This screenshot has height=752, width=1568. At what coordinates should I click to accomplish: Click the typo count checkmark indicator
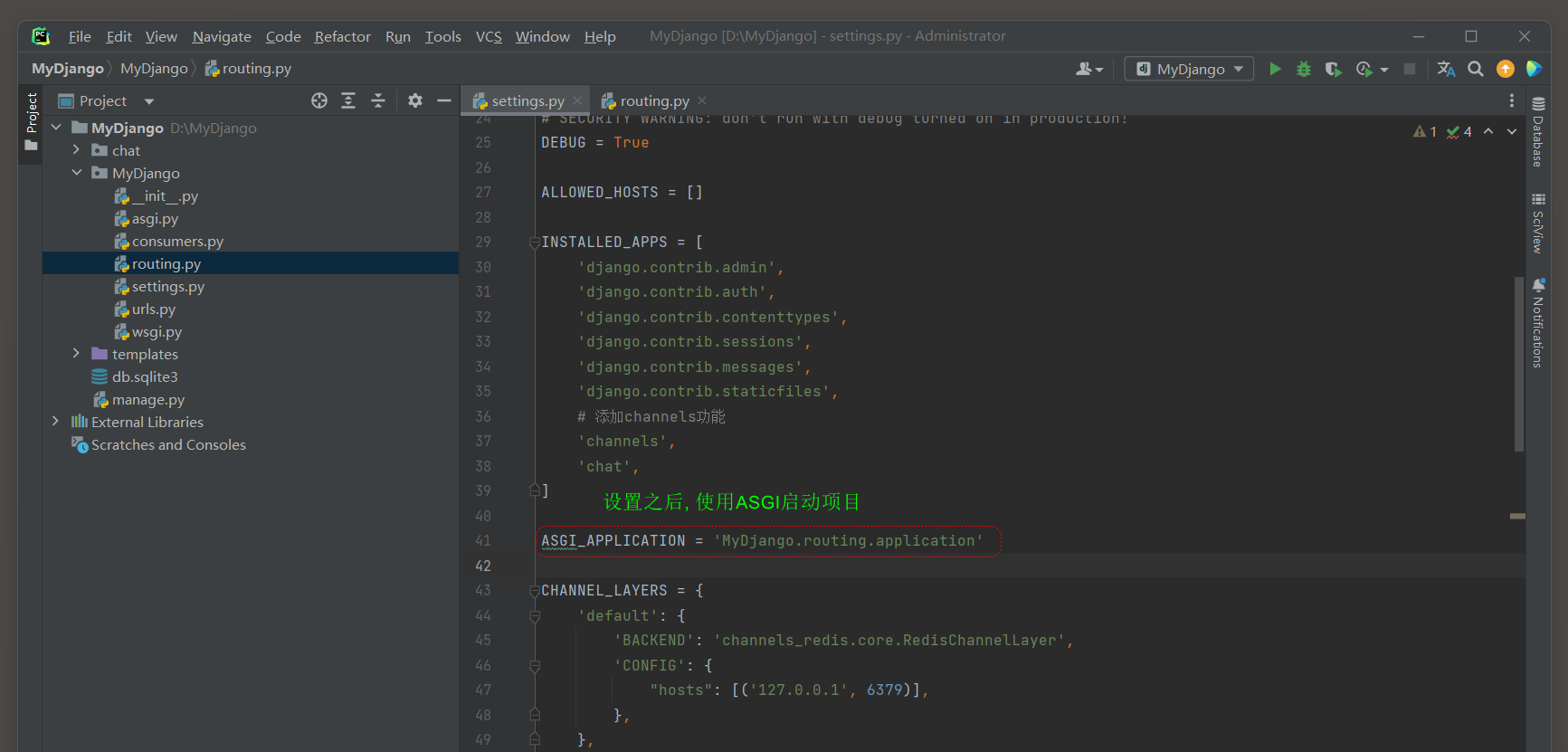pyautogui.click(x=1459, y=132)
